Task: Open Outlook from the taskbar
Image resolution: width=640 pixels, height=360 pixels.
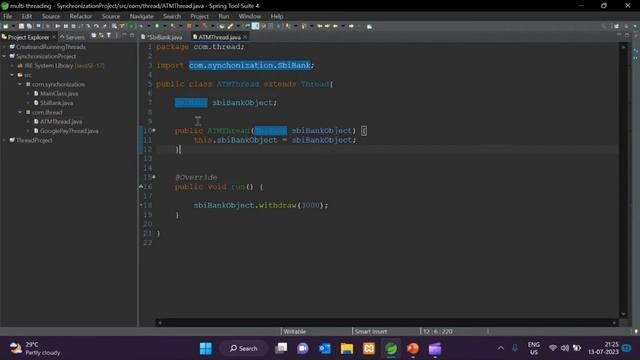Action: click(x=325, y=349)
